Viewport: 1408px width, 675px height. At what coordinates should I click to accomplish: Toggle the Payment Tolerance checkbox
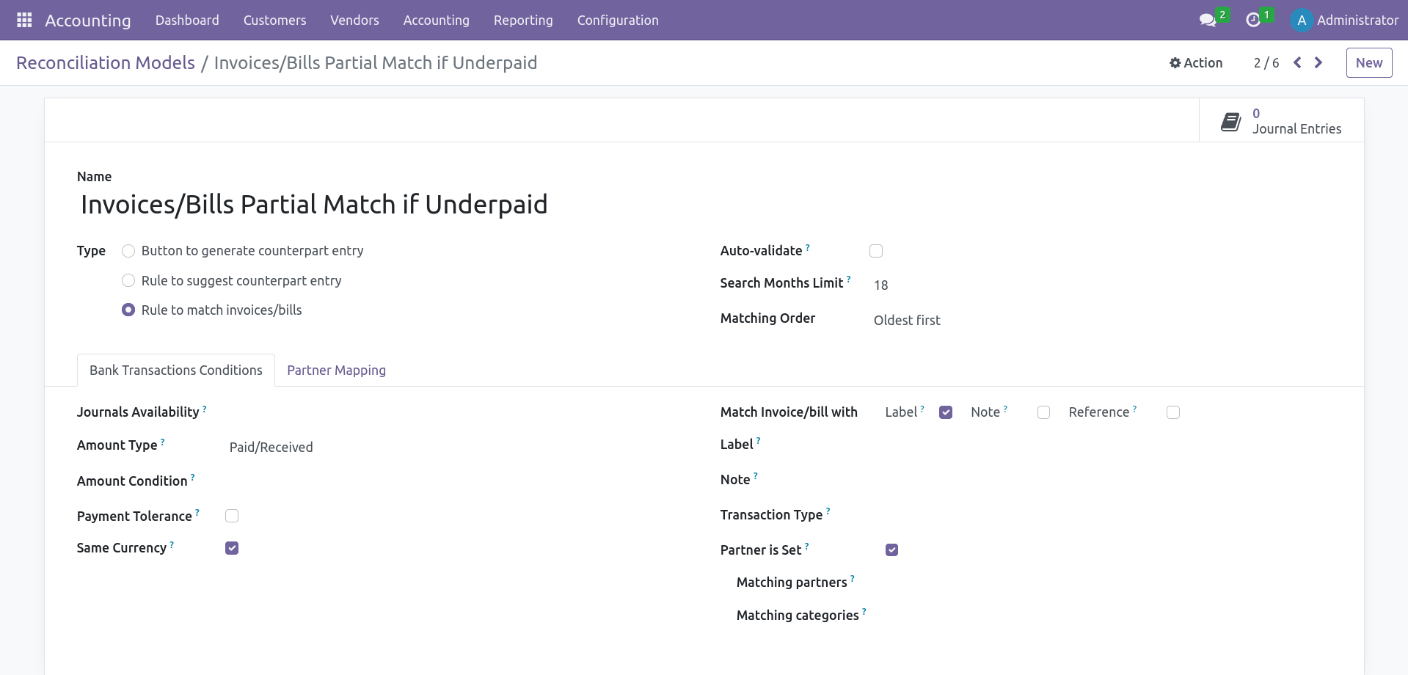232,516
